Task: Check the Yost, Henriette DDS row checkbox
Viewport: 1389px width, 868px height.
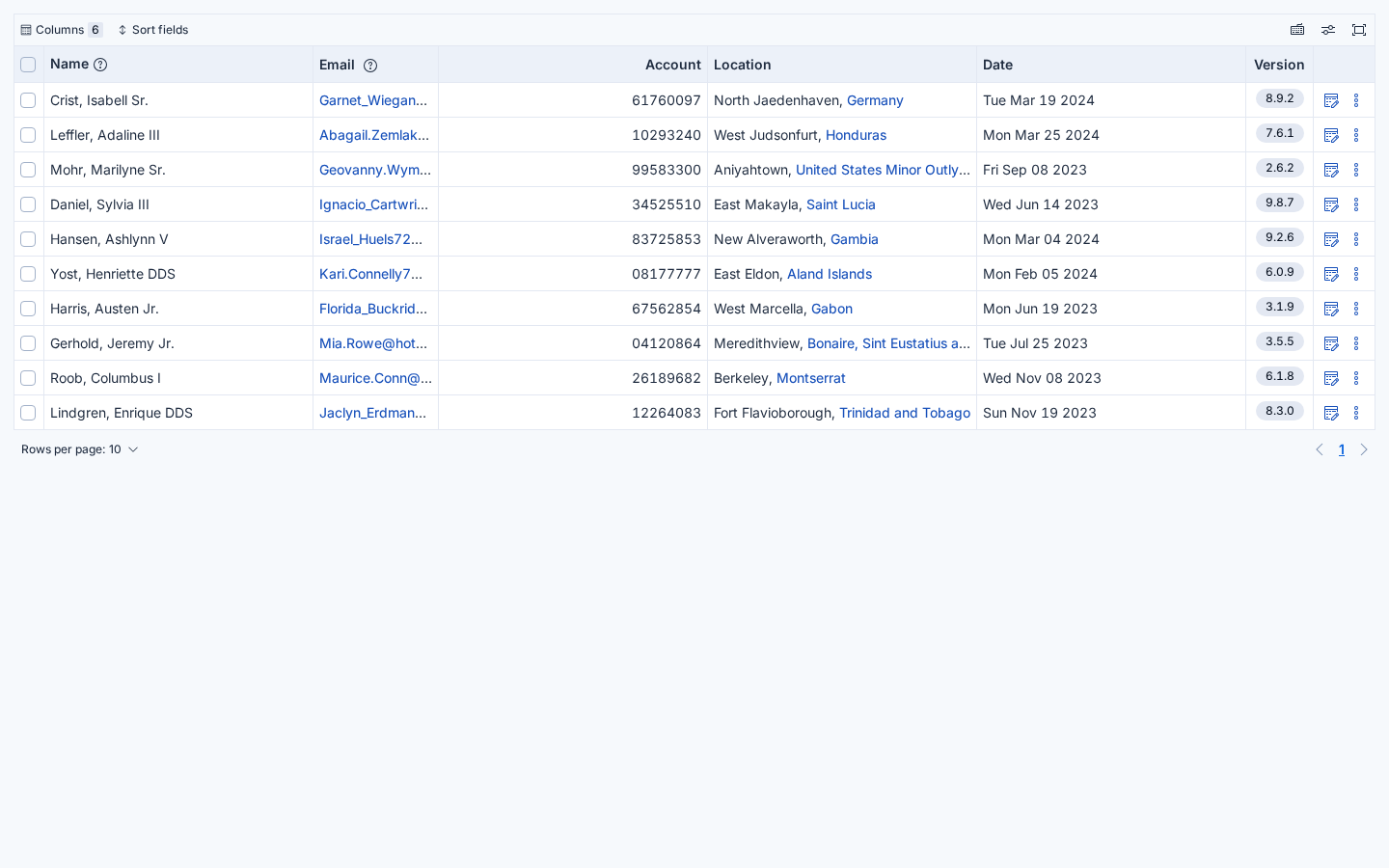Action: coord(28,274)
